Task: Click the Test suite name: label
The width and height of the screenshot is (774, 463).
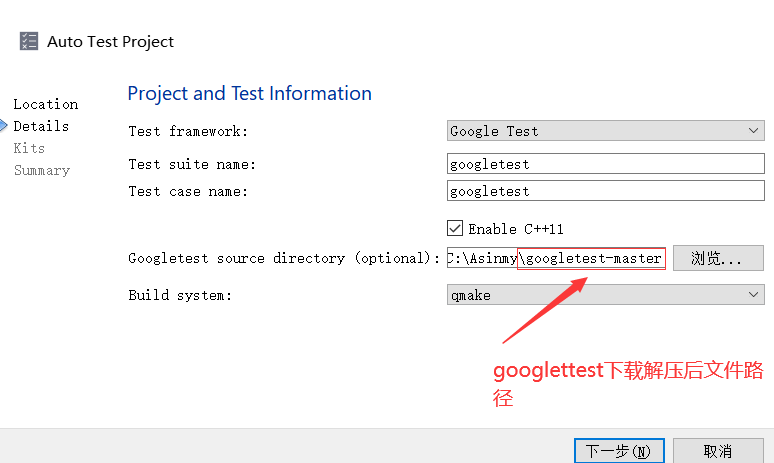Action: click(192, 164)
